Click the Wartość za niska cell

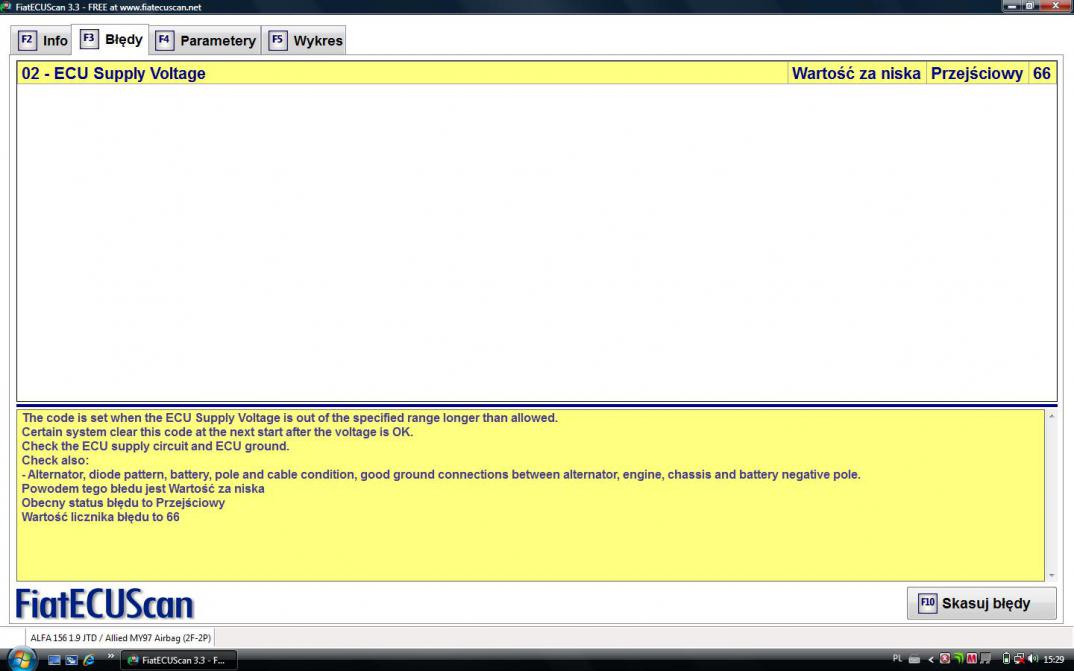coord(856,73)
